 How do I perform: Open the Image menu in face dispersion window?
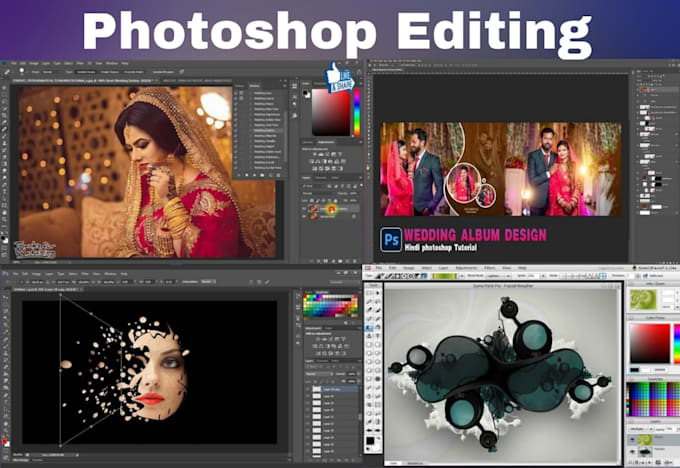click(36, 274)
